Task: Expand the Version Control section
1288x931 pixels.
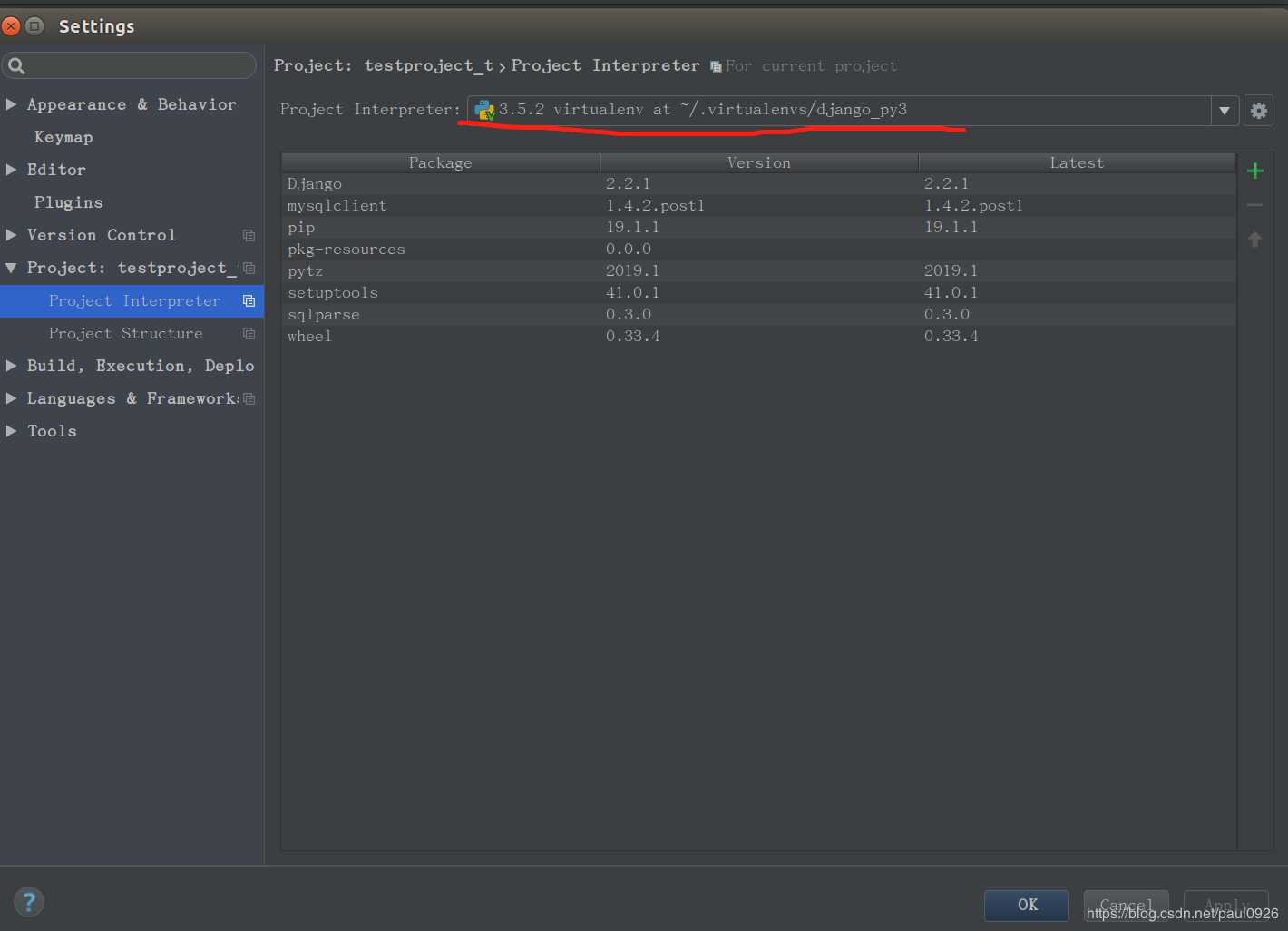Action: (x=11, y=235)
